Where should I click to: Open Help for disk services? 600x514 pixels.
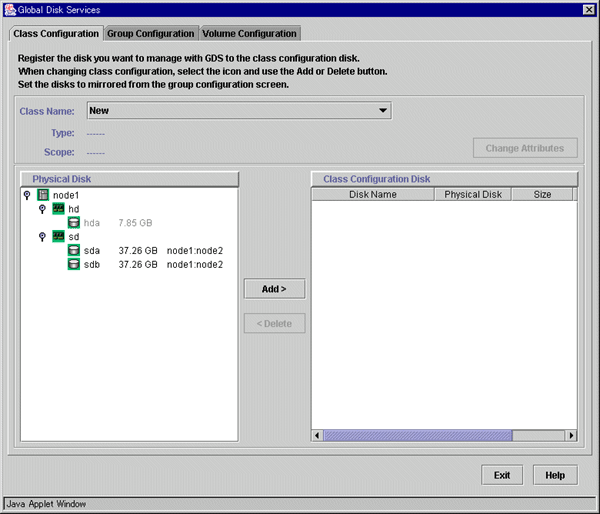(555, 475)
